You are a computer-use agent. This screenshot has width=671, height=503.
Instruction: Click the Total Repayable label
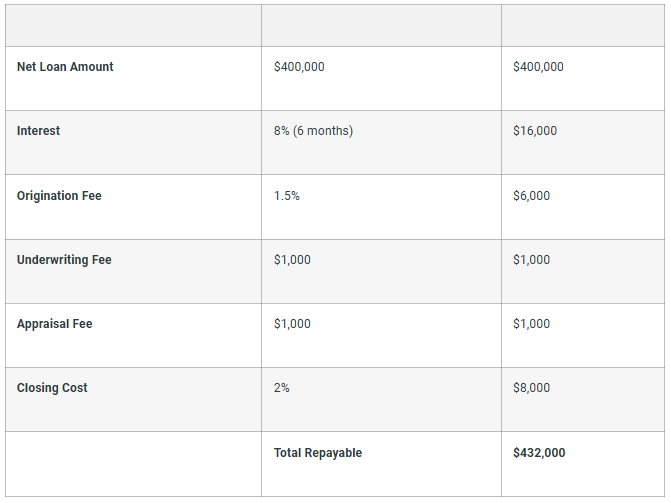[x=318, y=453]
